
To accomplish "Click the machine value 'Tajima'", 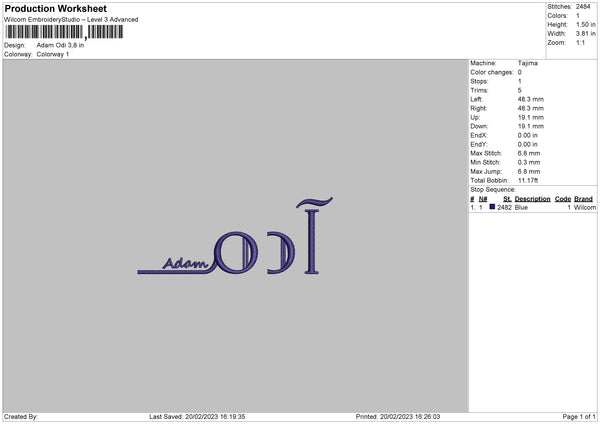I will [x=528, y=63].
